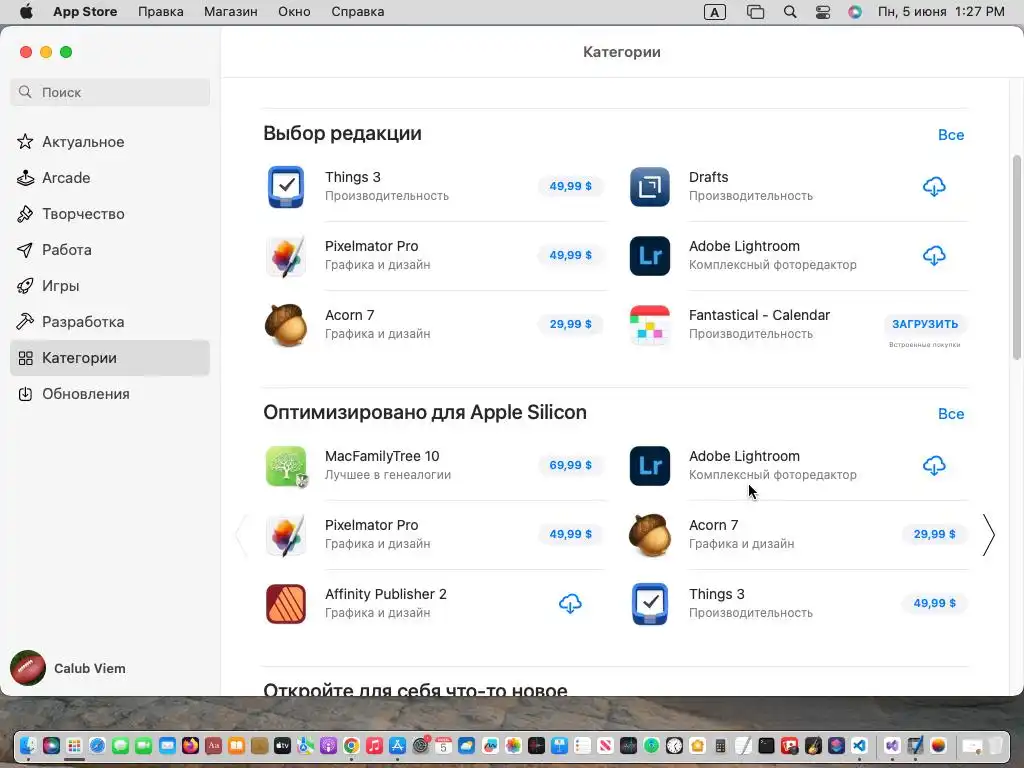Image resolution: width=1024 pixels, height=768 pixels.
Task: Open Affinity Publisher 2 app title
Action: click(385, 594)
